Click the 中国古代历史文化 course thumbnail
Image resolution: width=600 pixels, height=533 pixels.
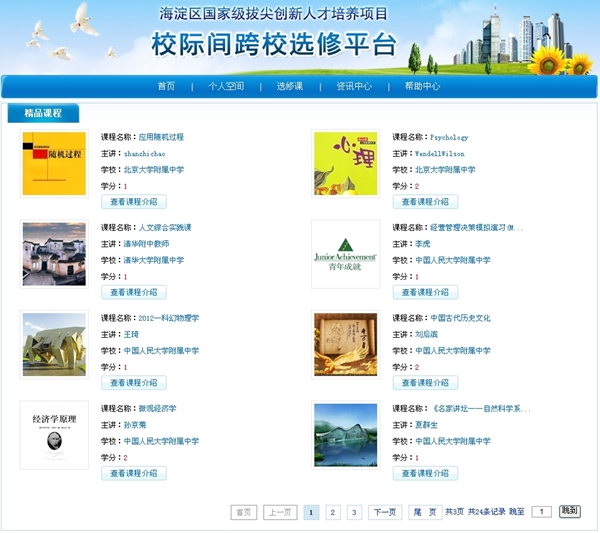[346, 344]
